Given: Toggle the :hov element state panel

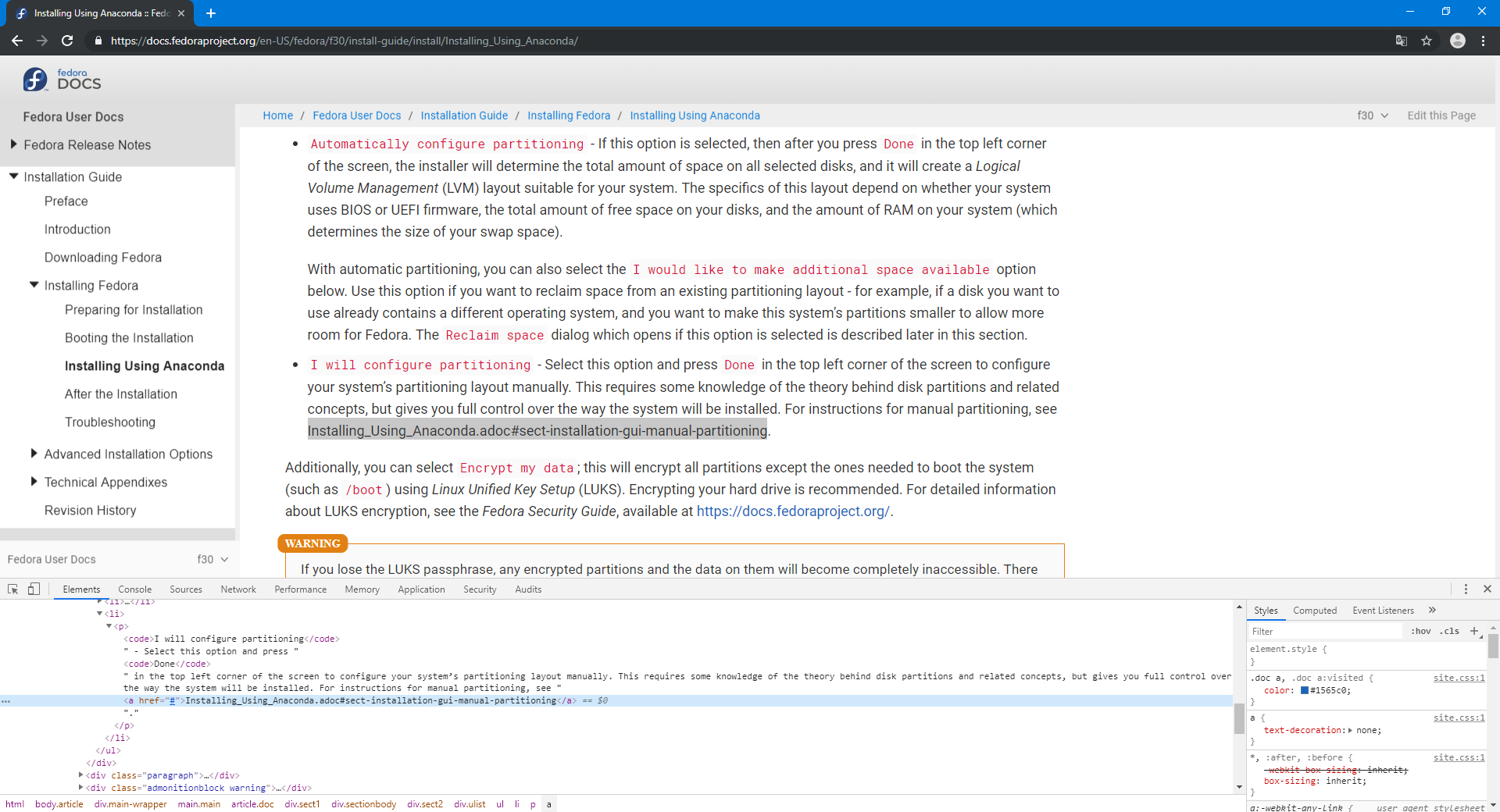Looking at the screenshot, I should pos(1421,631).
